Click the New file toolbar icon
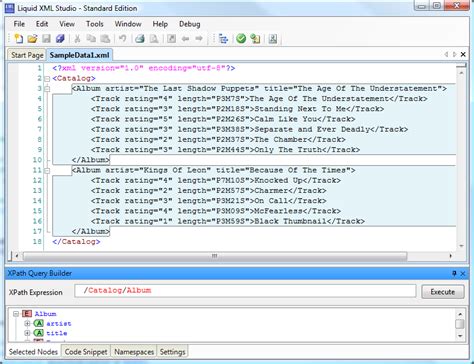Viewport: 474px width, 364px height. pyautogui.click(x=18, y=39)
